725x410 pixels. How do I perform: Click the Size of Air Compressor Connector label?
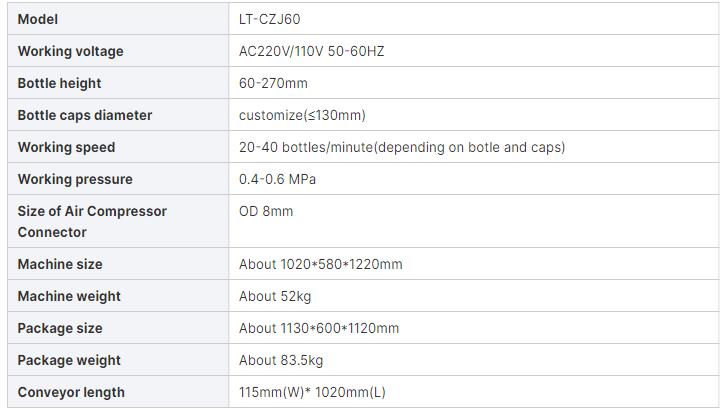point(92,222)
